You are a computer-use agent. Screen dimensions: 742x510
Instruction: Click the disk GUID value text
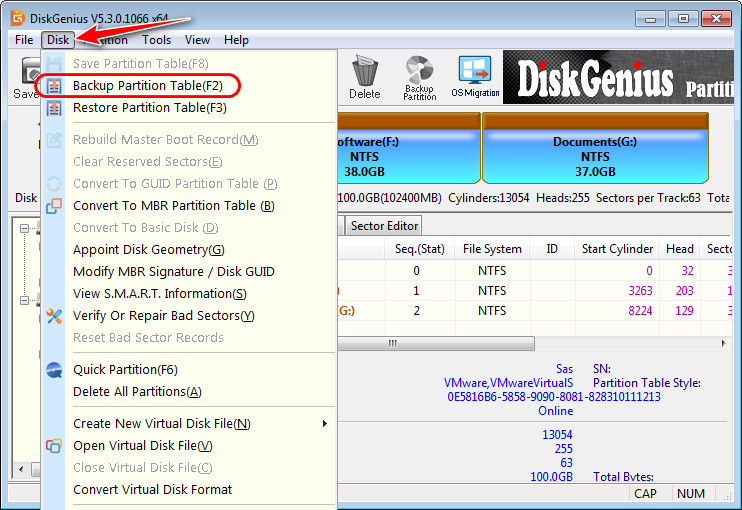click(x=554, y=396)
